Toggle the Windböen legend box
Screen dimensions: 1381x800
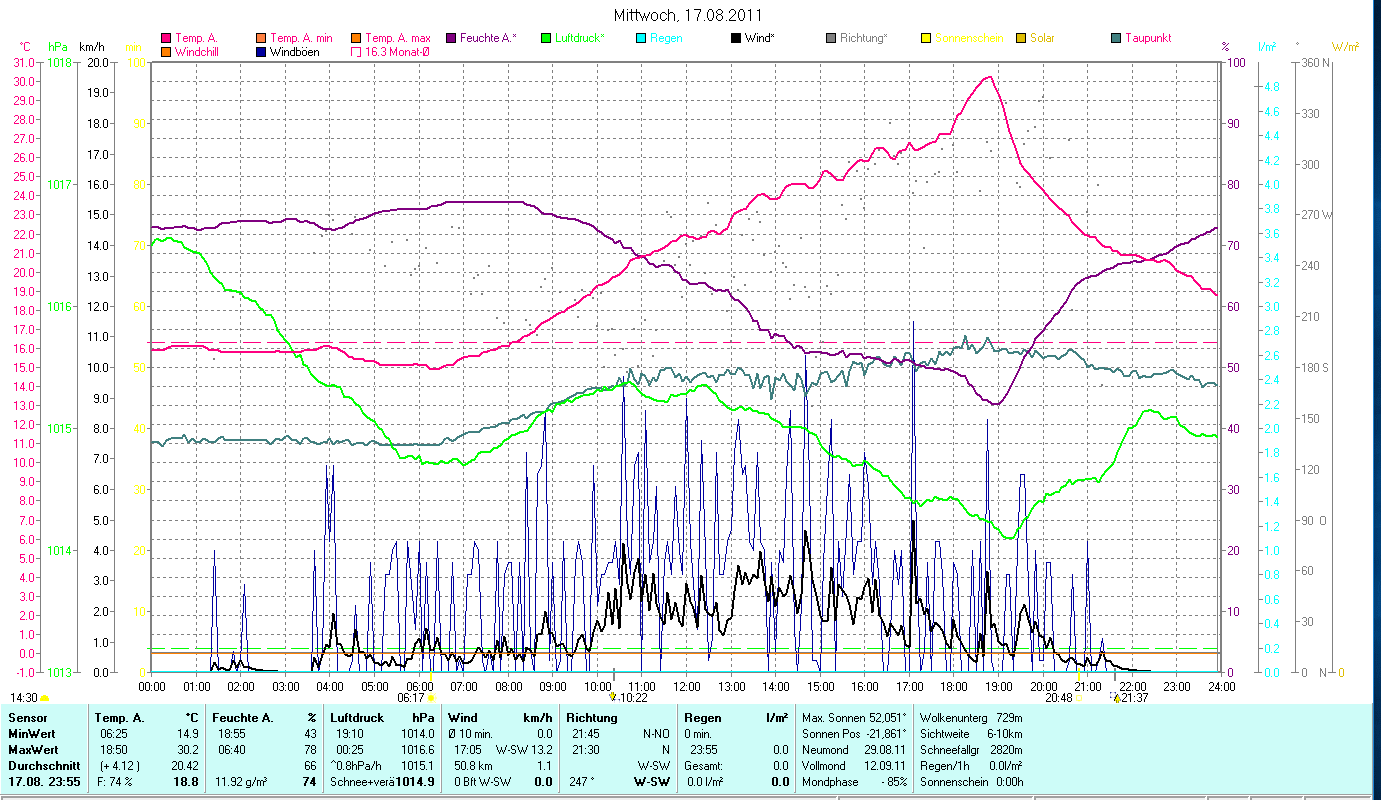click(262, 51)
